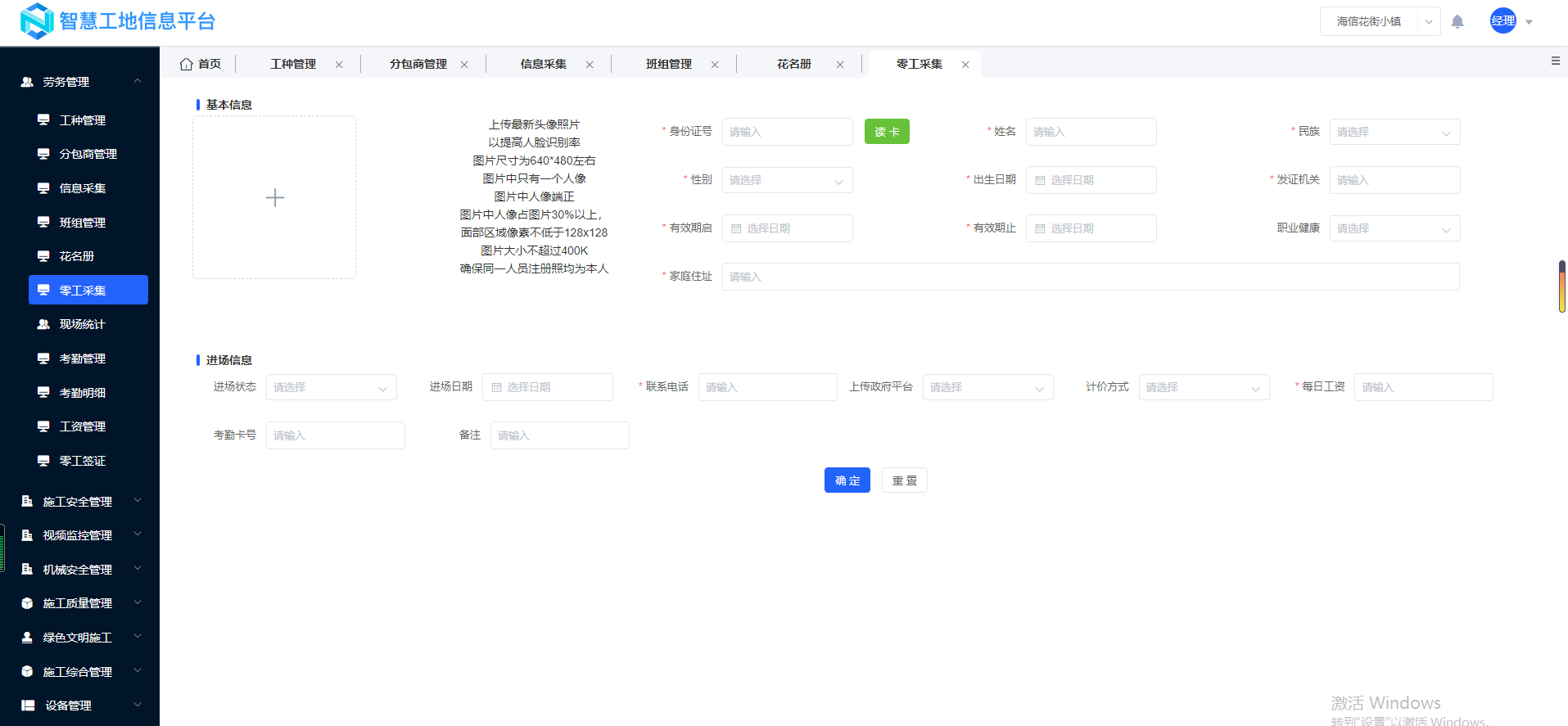Screen dimensions: 1568x726
Task: Close the 花名册 tab
Action: [x=840, y=65]
